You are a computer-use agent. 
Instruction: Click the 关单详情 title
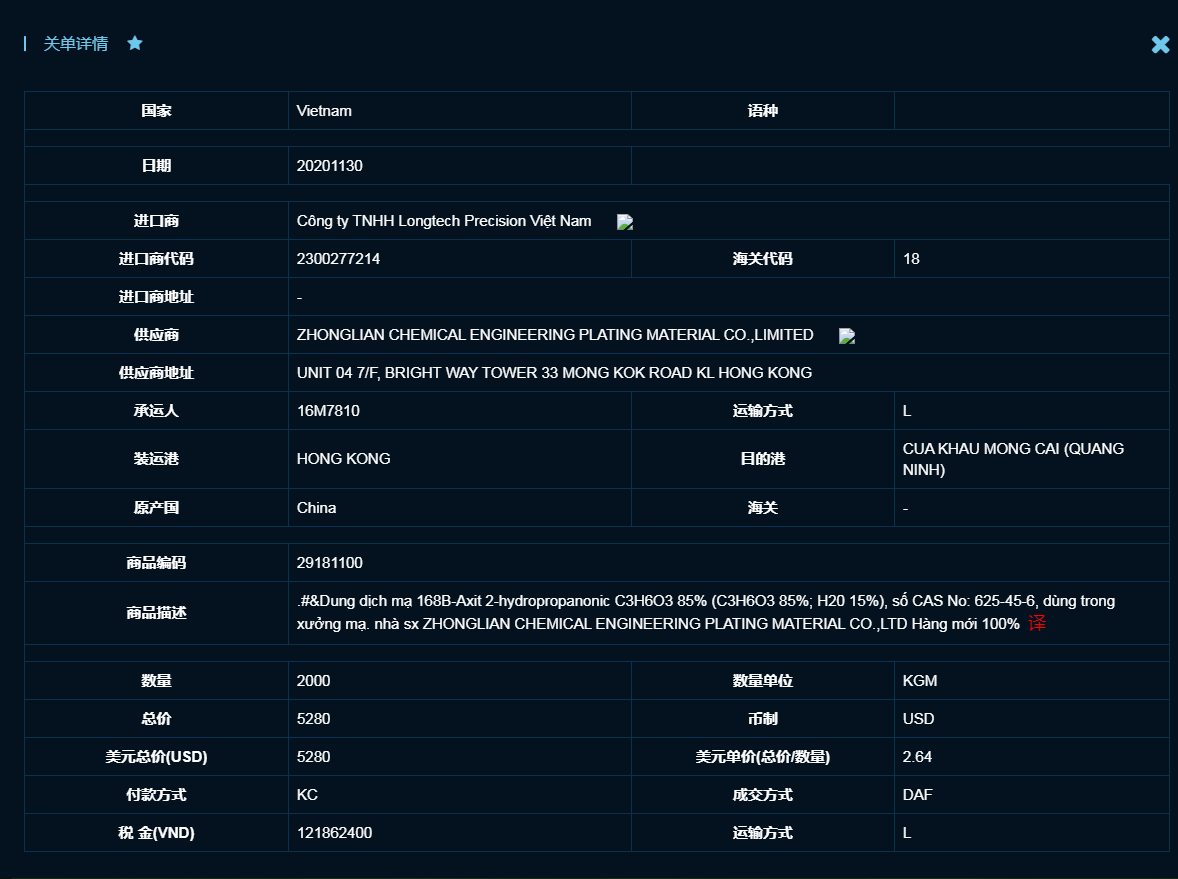tap(75, 44)
